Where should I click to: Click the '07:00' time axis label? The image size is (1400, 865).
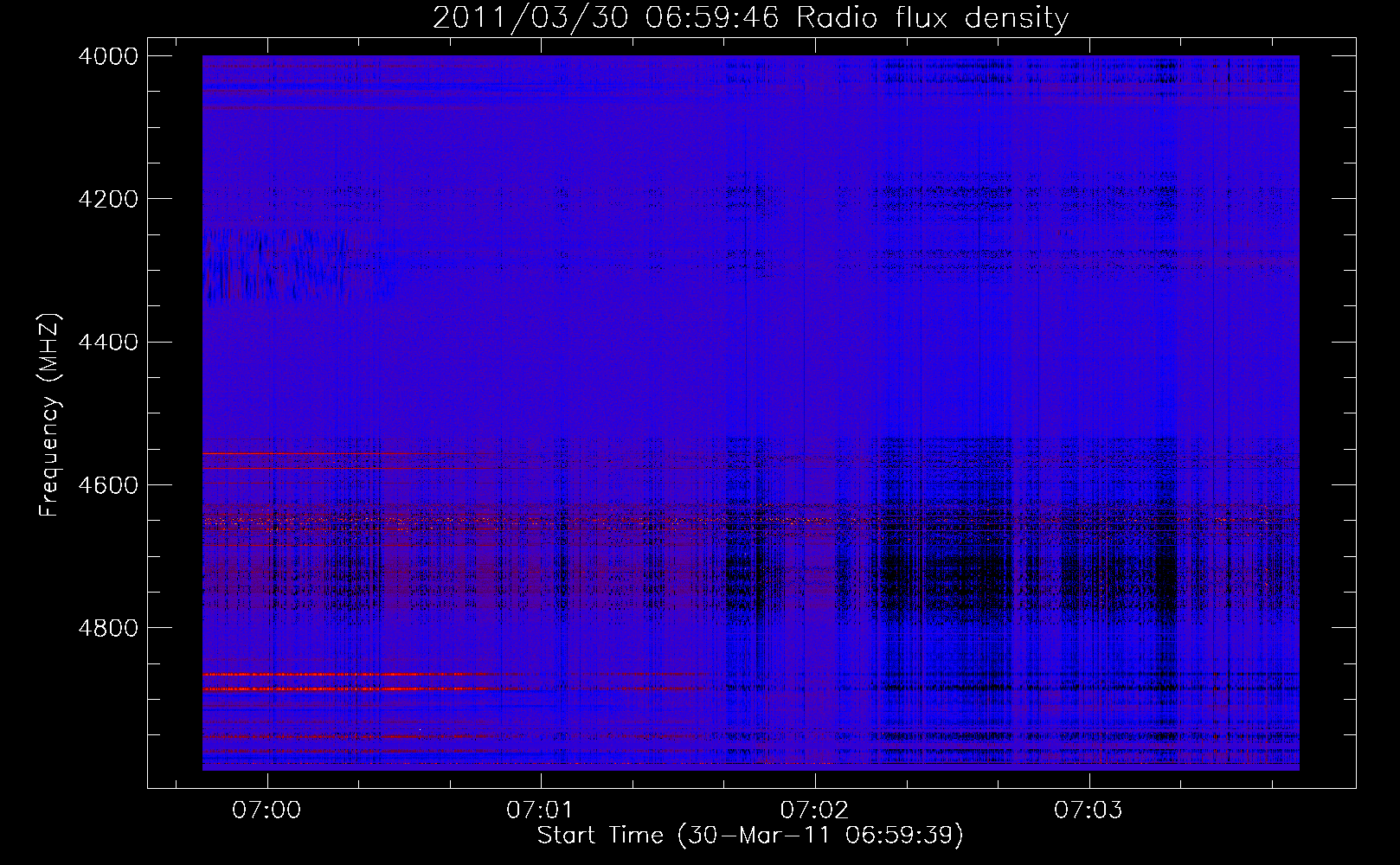(267, 811)
